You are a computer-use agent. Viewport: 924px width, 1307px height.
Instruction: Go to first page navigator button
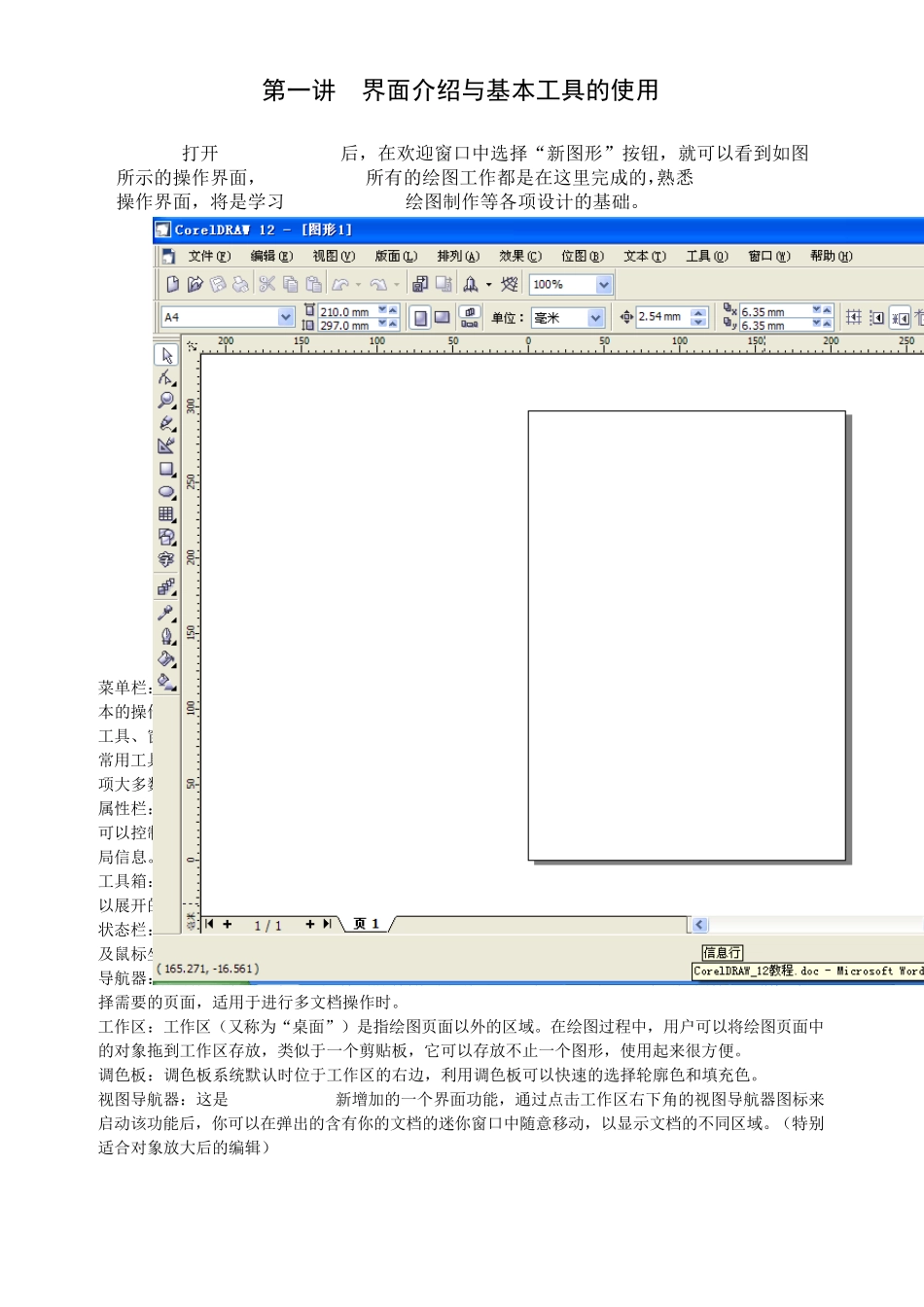click(209, 924)
